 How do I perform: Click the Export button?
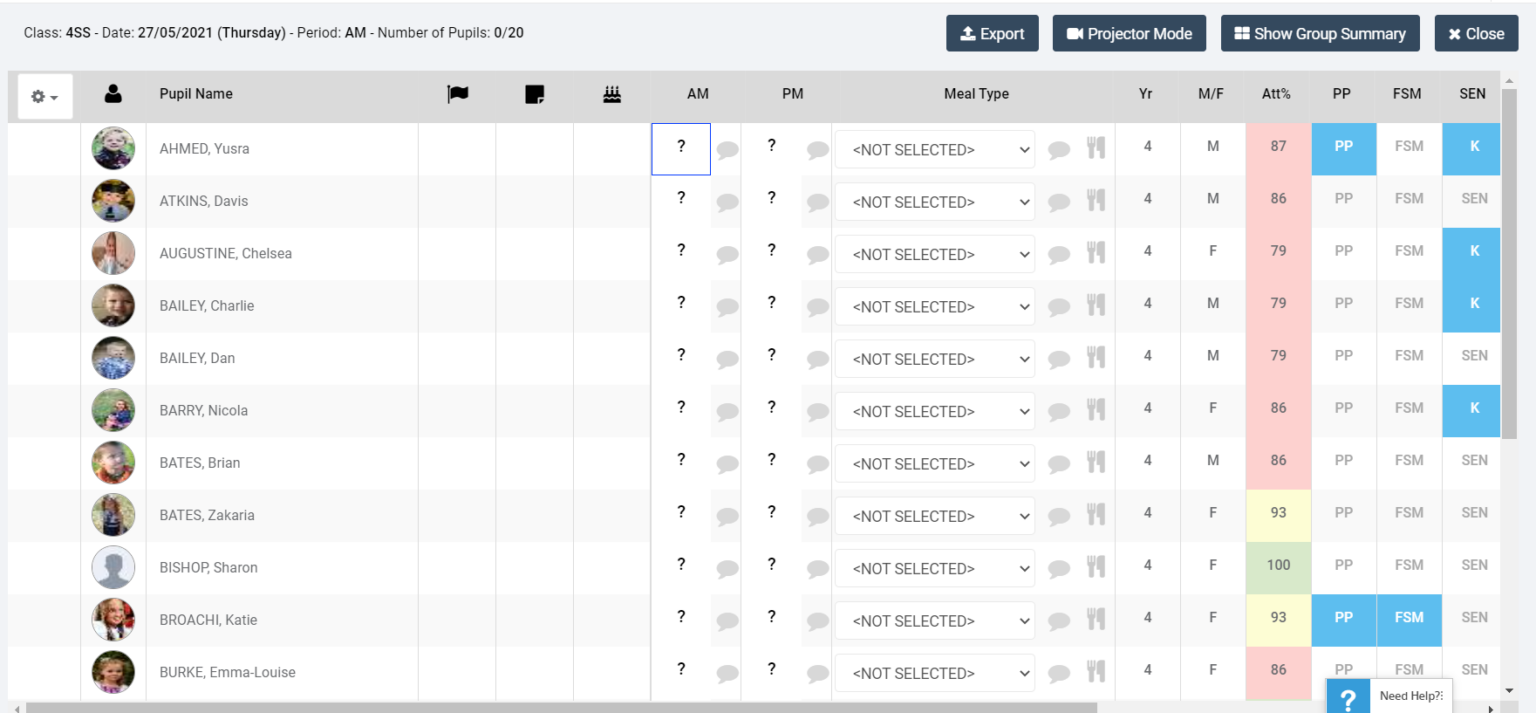coord(992,34)
